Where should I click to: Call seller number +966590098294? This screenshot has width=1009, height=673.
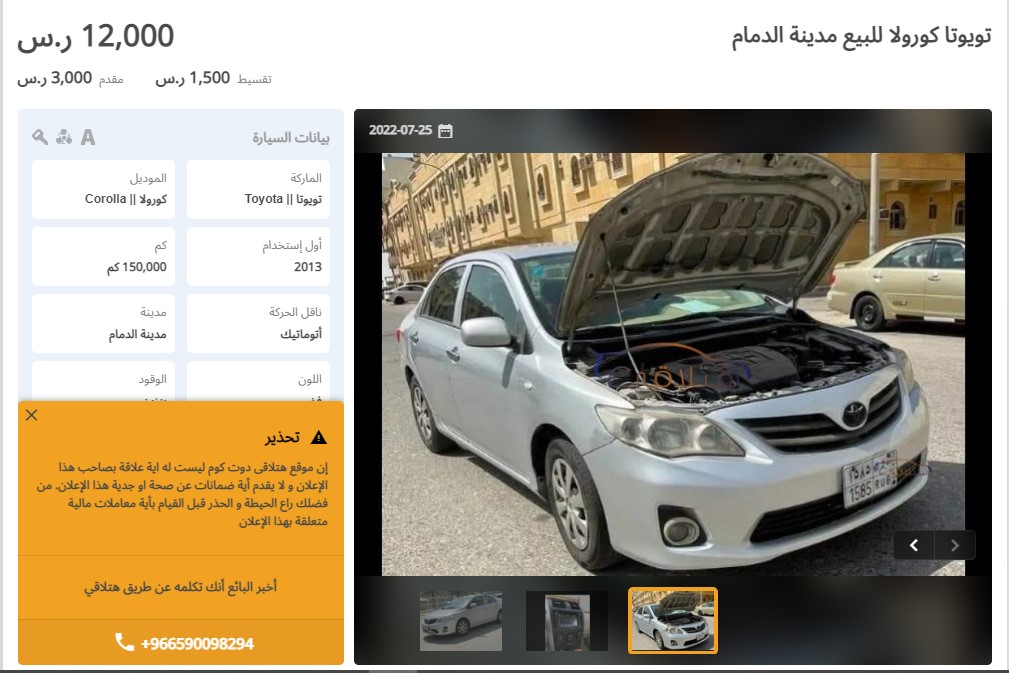pyautogui.click(x=197, y=643)
